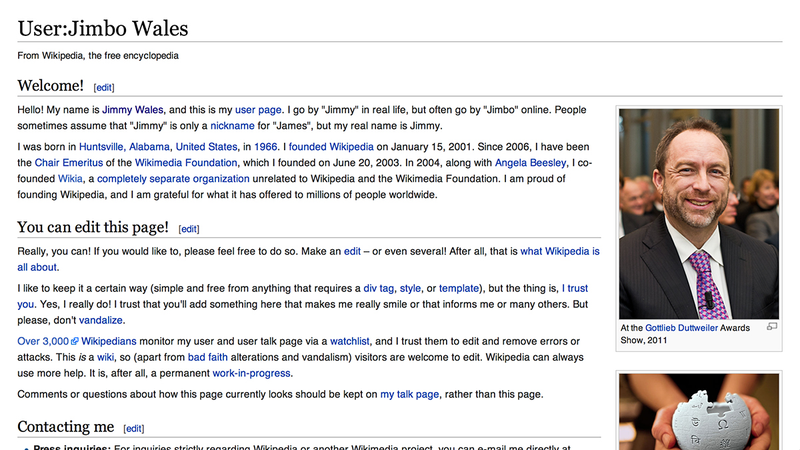
Task: Go to 'my talk page' link
Action: tap(410, 394)
